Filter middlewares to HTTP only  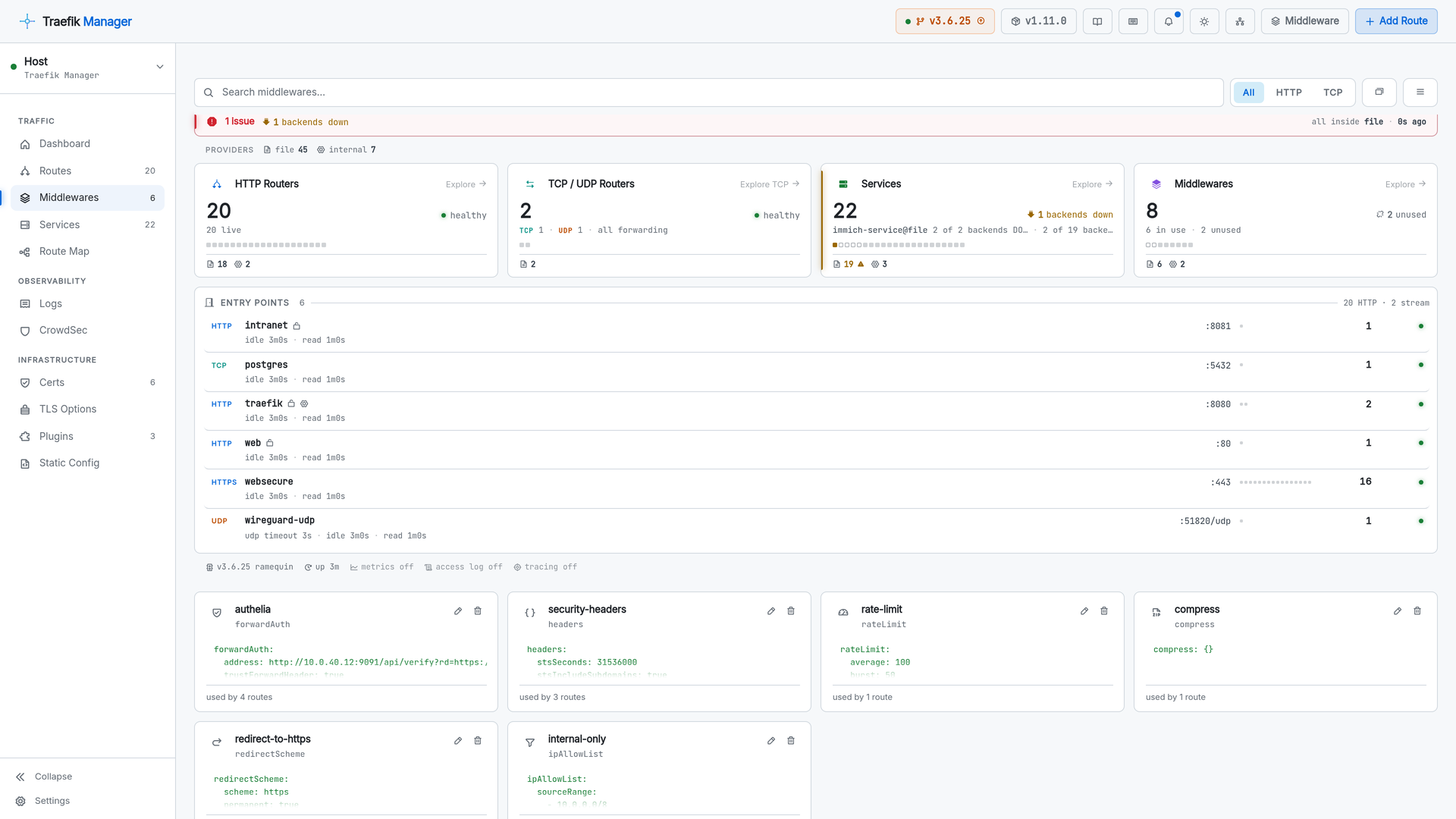pos(1289,93)
